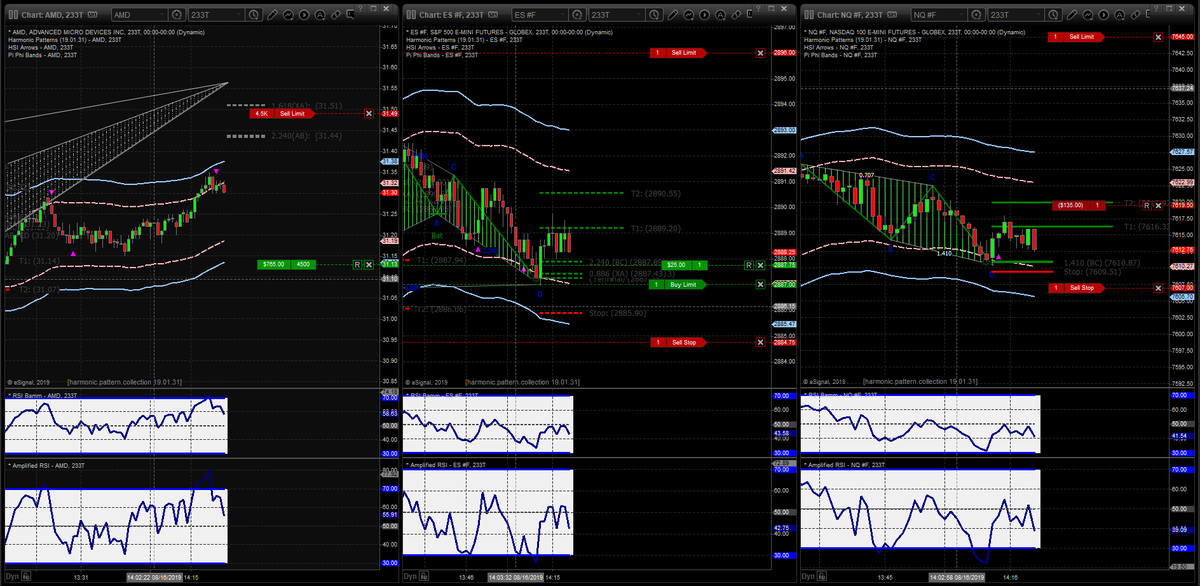This screenshot has height=586, width=1200.
Task: Select the ES $25.00 position marker
Action: pyautogui.click(x=684, y=265)
